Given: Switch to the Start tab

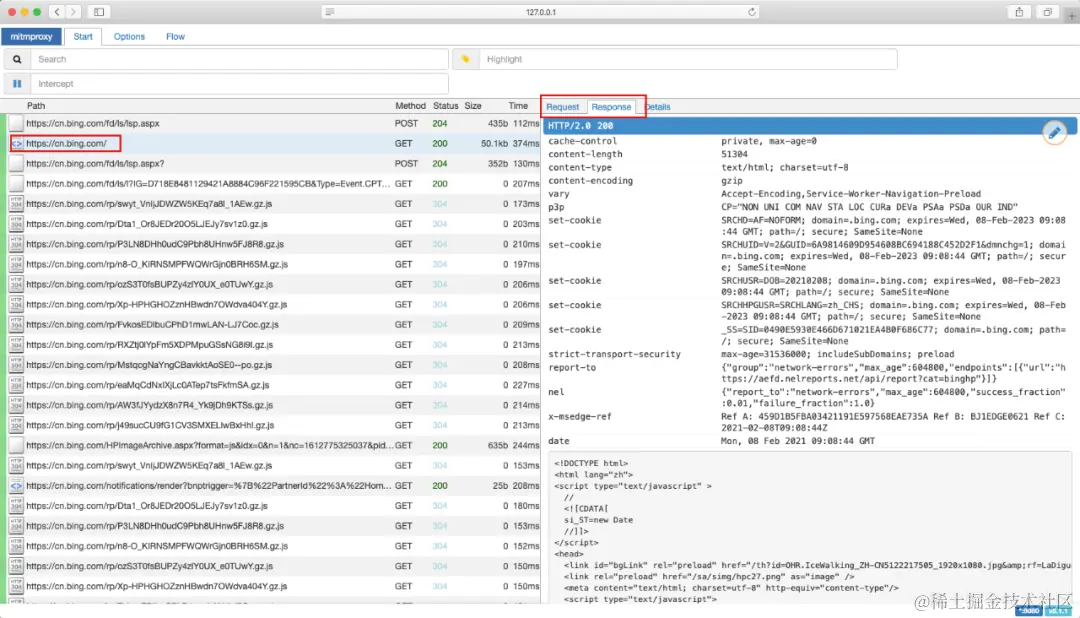Looking at the screenshot, I should pyautogui.click(x=83, y=37).
